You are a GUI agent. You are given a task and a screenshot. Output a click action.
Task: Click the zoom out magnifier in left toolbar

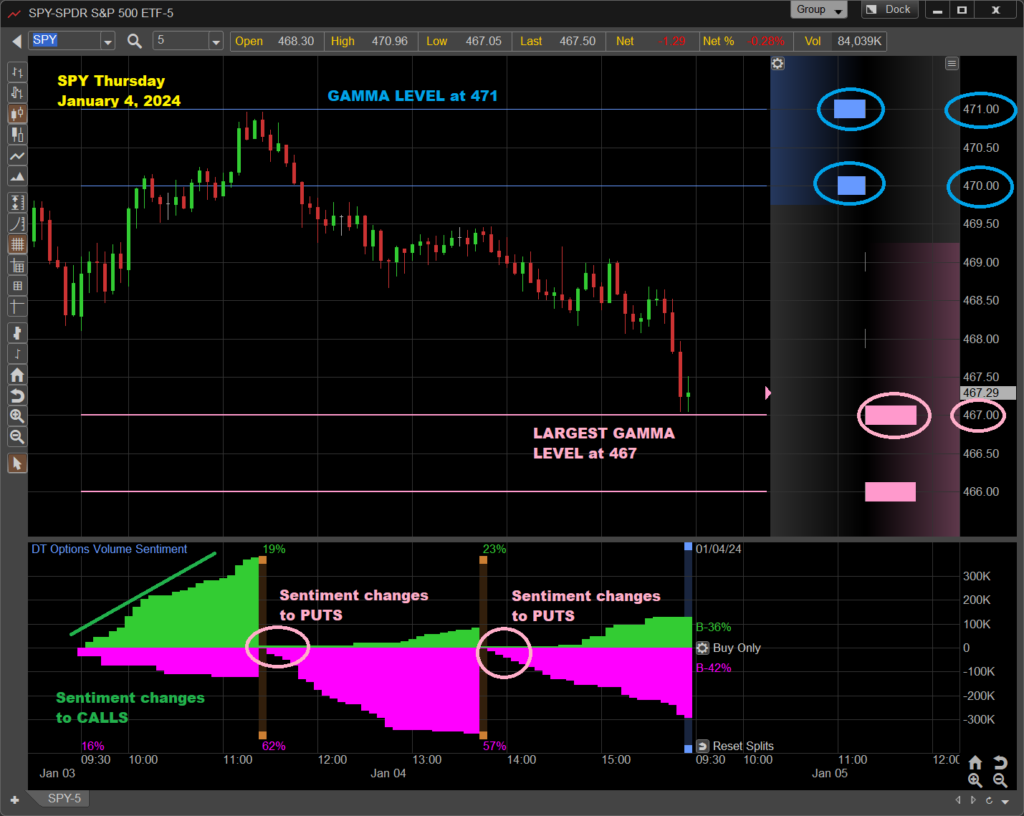17,437
